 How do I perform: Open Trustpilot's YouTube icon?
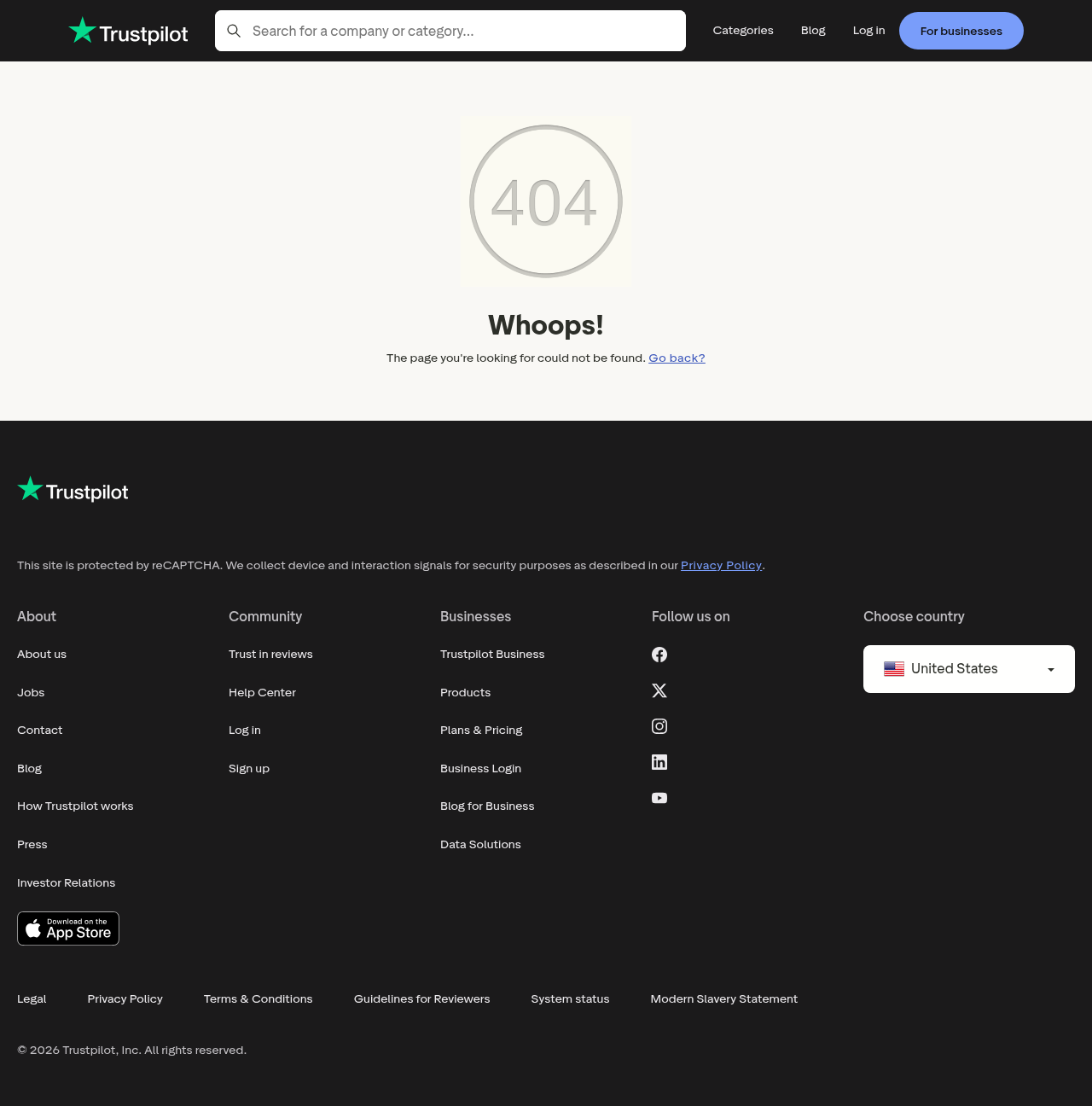[659, 798]
